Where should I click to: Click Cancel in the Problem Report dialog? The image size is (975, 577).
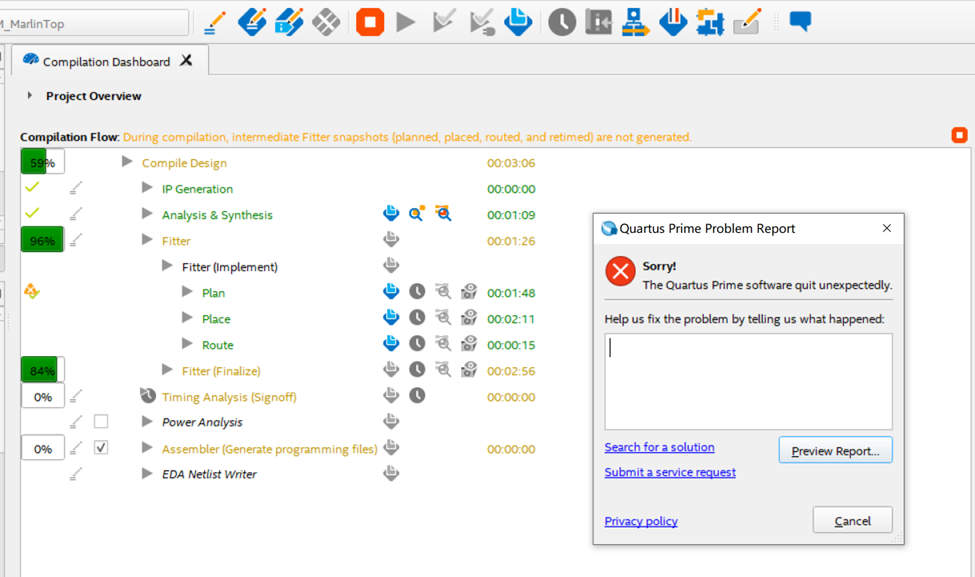853,520
